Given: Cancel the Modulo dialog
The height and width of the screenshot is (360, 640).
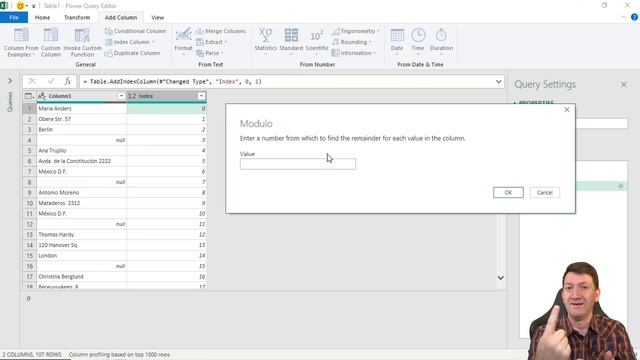Looking at the screenshot, I should coord(544,192).
